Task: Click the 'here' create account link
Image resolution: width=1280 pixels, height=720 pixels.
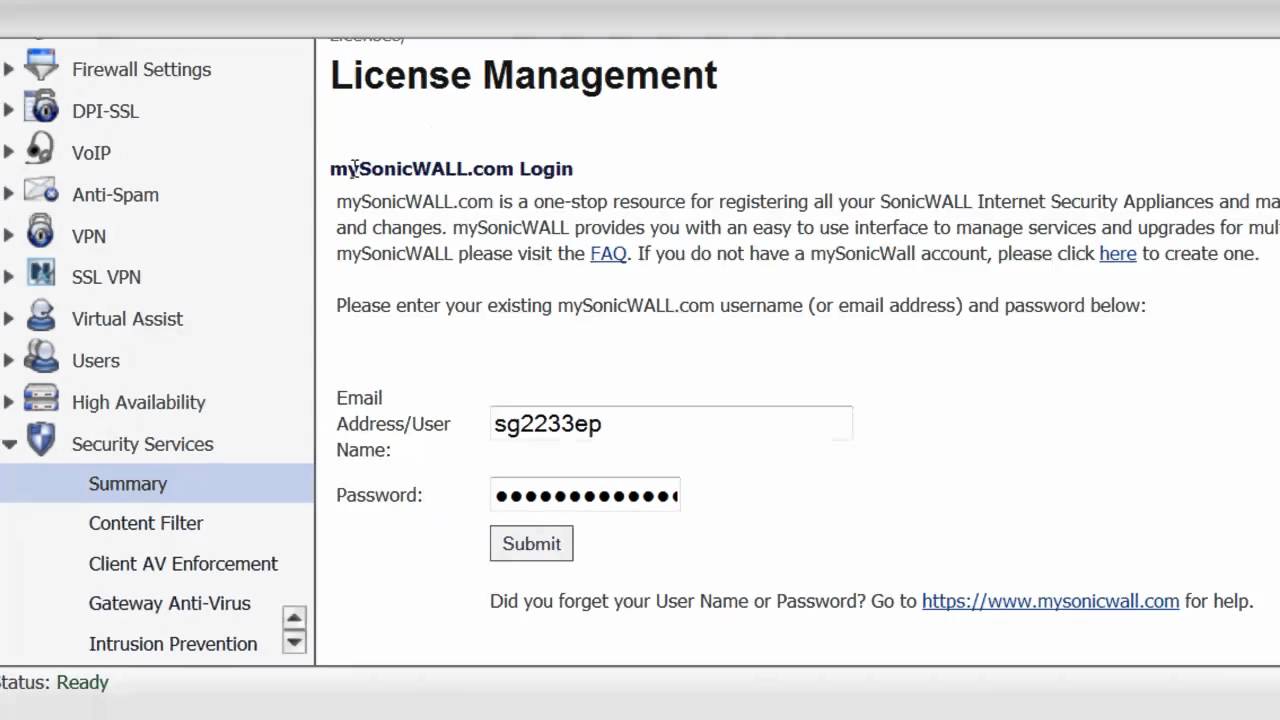Action: coord(1118,253)
